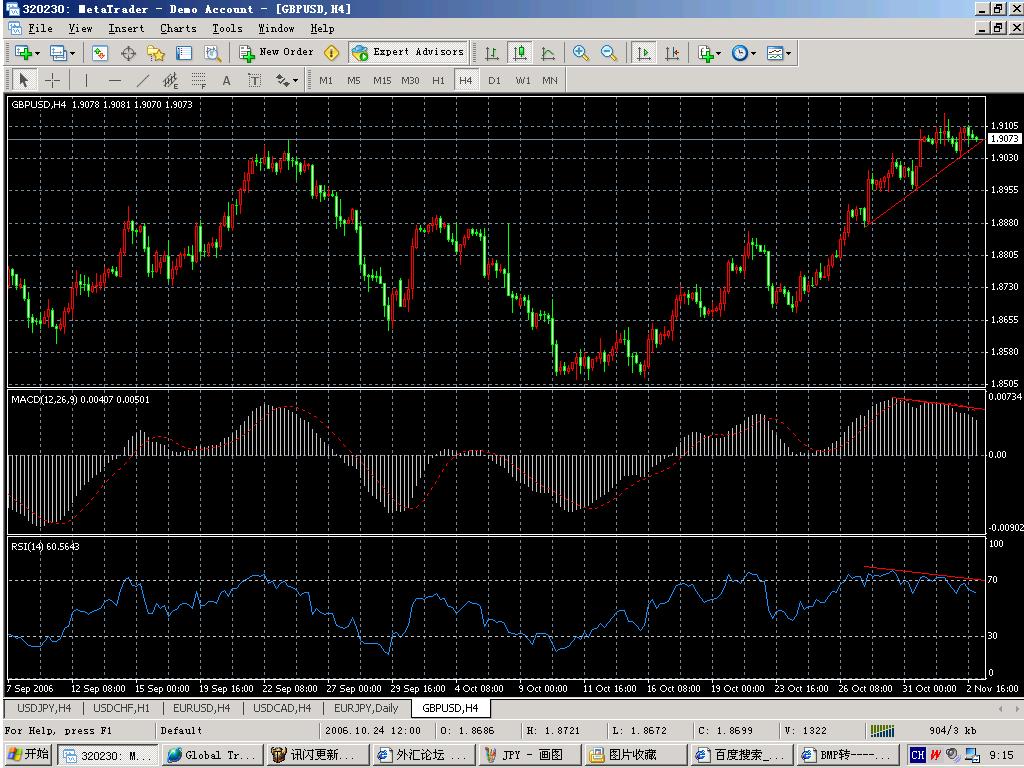Open the Market Watch window icon
The width and height of the screenshot is (1024, 768).
[100, 53]
